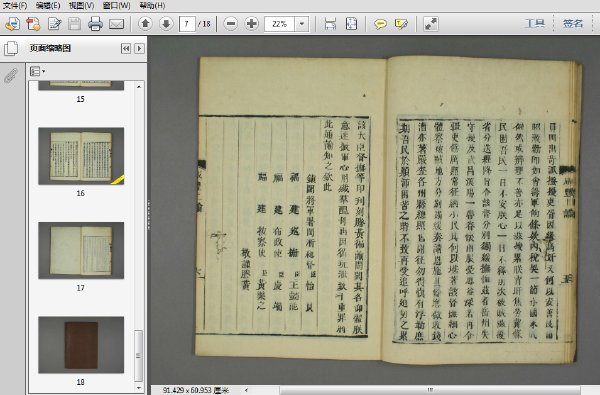Select page 18 thumbnail
Screen dimensions: 600x395
[x=81, y=344]
